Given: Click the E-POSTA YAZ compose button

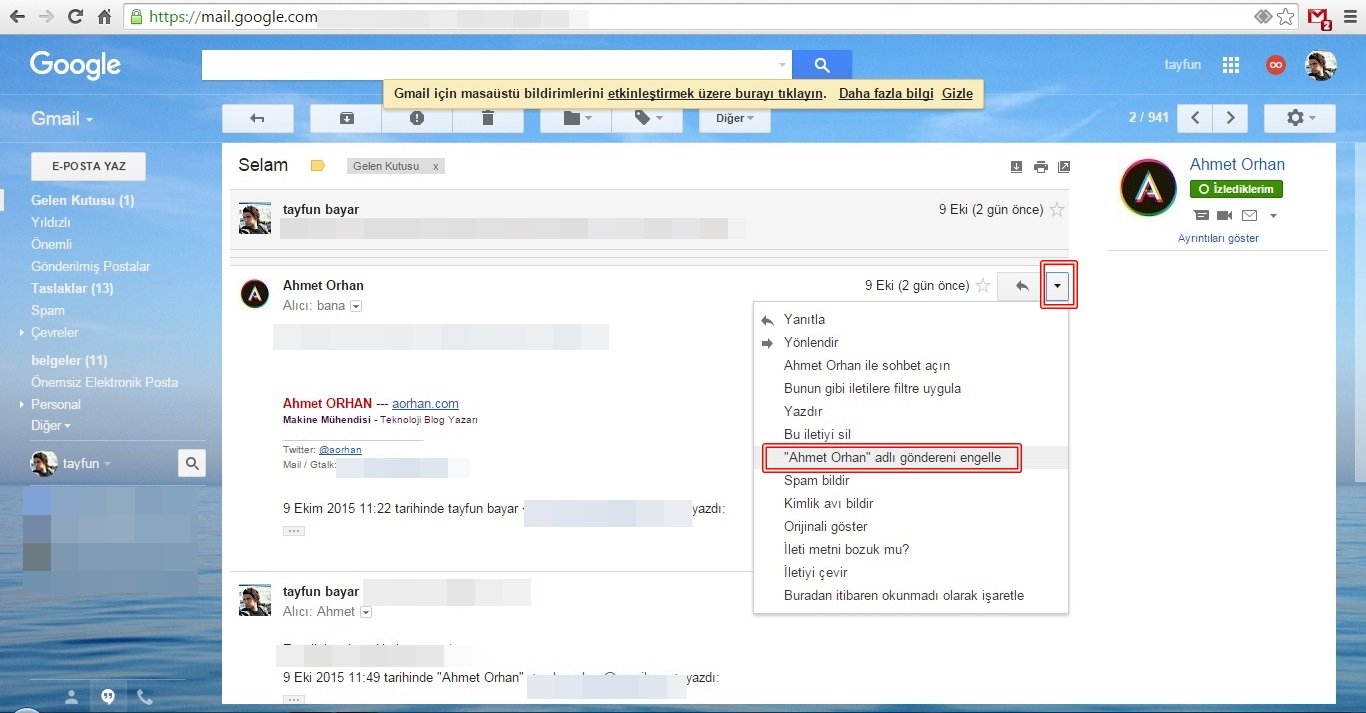Looking at the screenshot, I should click(89, 166).
